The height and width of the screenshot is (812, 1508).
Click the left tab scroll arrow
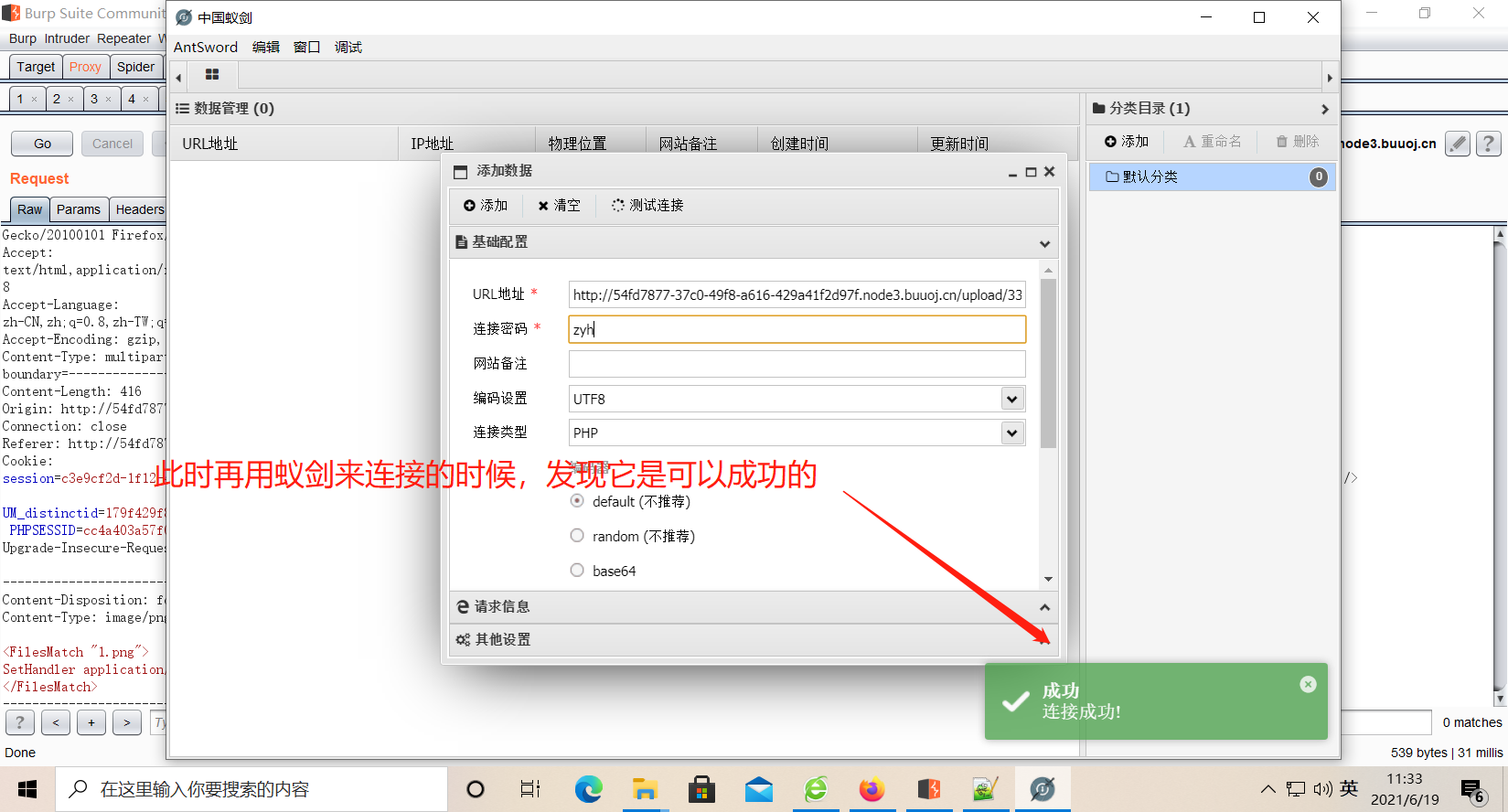(179, 78)
